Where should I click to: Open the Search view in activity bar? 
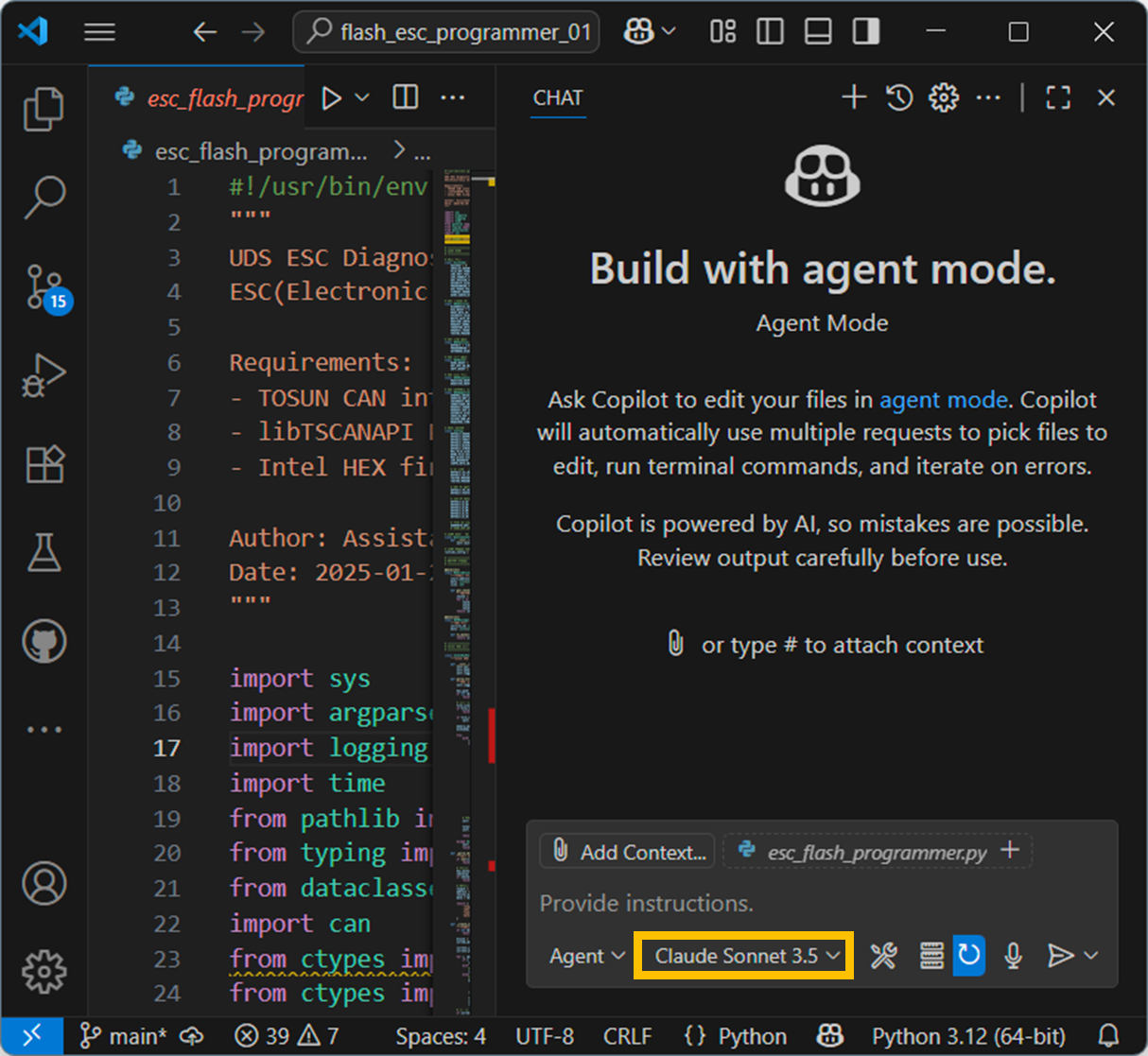point(43,197)
